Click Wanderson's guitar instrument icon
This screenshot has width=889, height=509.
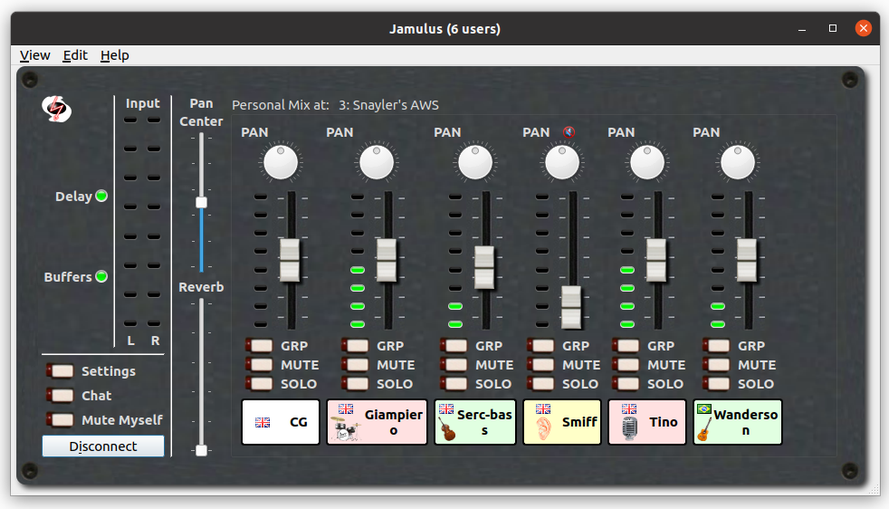[703, 429]
